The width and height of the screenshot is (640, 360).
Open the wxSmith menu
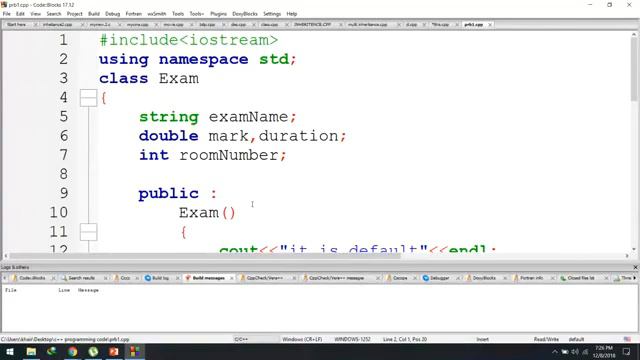[x=157, y=14]
